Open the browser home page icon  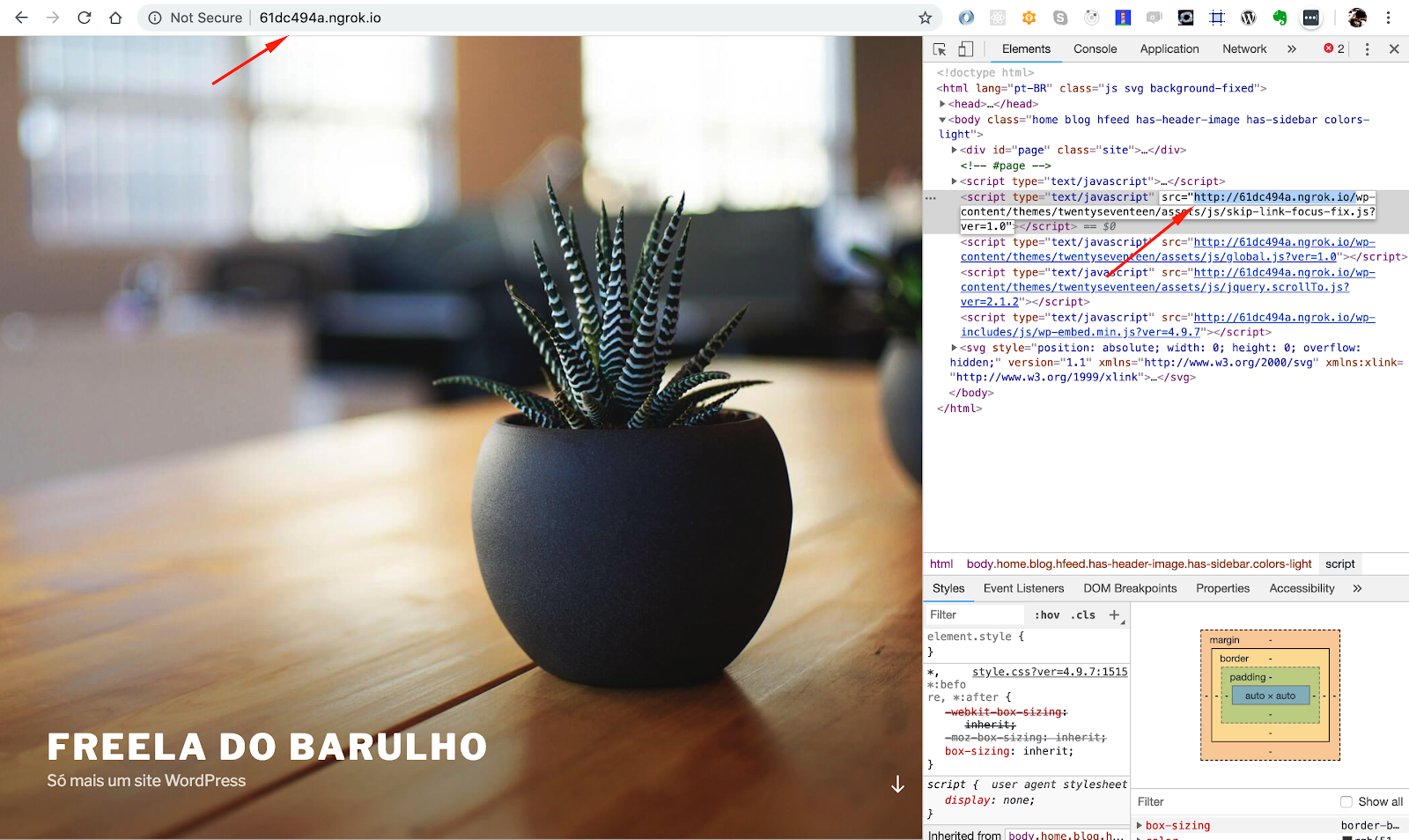(115, 18)
